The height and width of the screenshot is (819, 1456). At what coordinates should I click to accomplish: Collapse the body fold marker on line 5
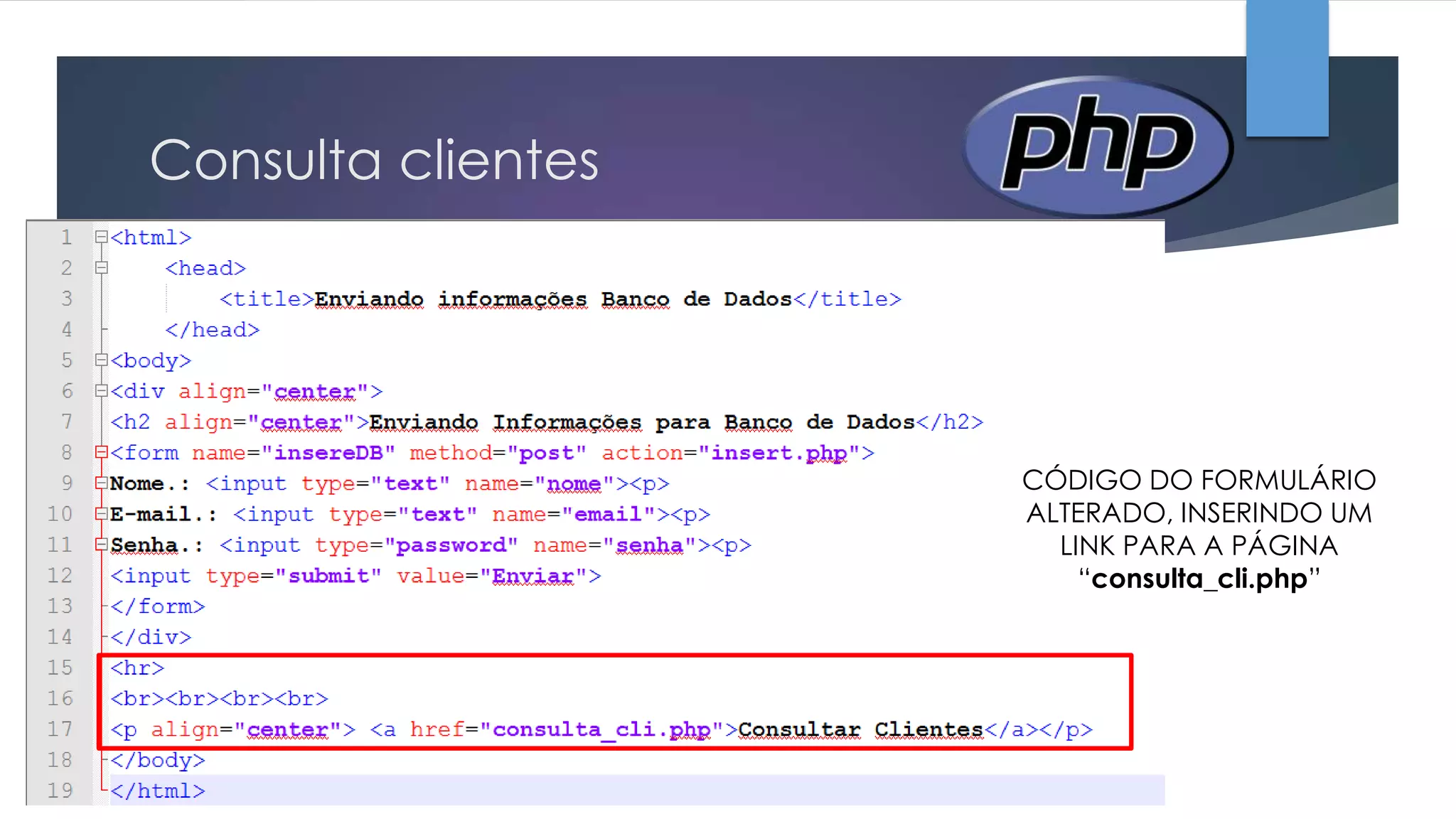[101, 360]
